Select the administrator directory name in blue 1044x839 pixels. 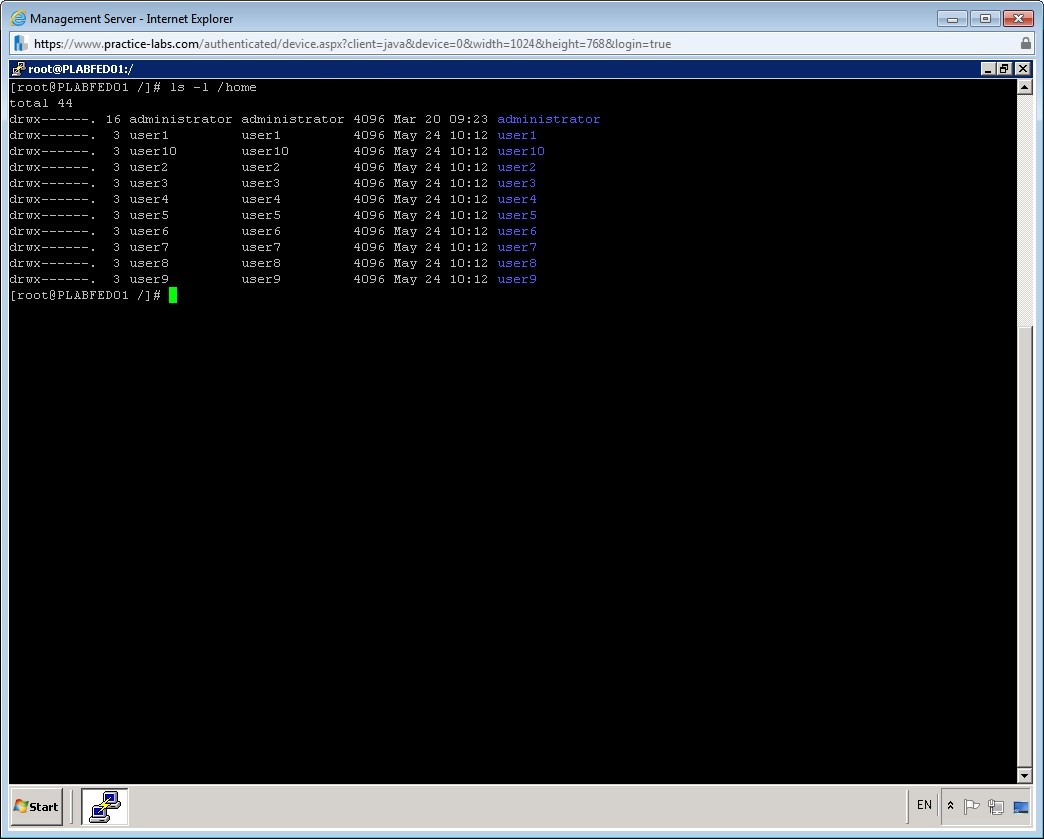pos(548,119)
